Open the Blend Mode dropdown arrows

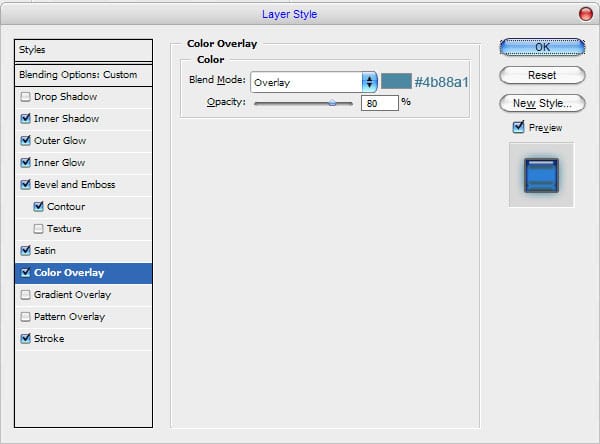370,82
